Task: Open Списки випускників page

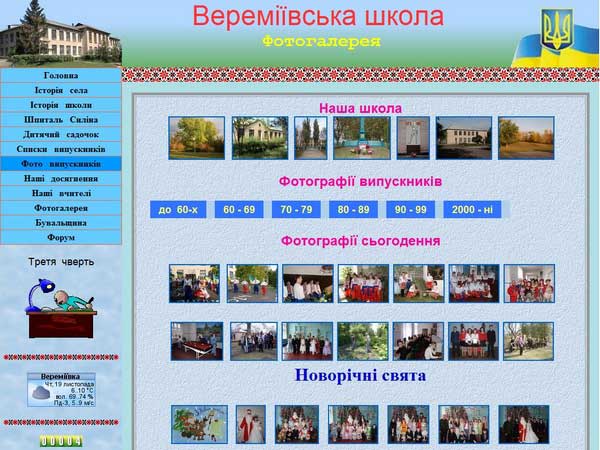Action: pyautogui.click(x=61, y=149)
